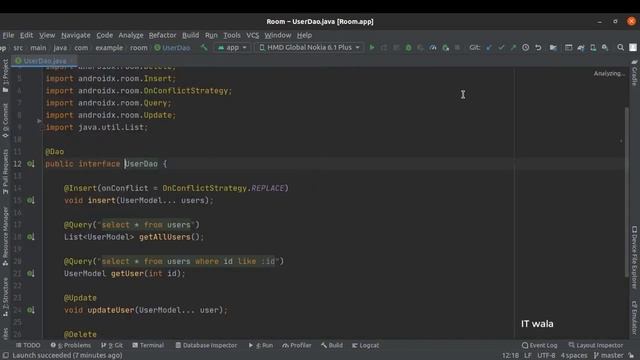This screenshot has height=360, width=640.
Task: Click the Launch succeeded status message
Action: point(67,356)
